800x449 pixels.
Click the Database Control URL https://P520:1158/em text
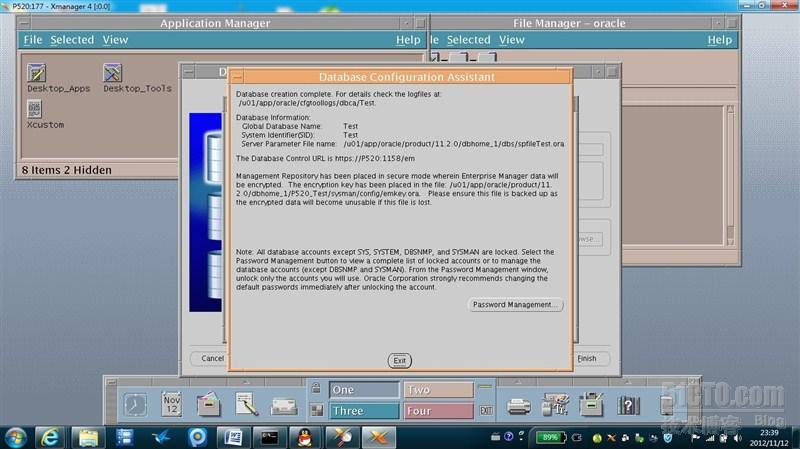(x=374, y=159)
